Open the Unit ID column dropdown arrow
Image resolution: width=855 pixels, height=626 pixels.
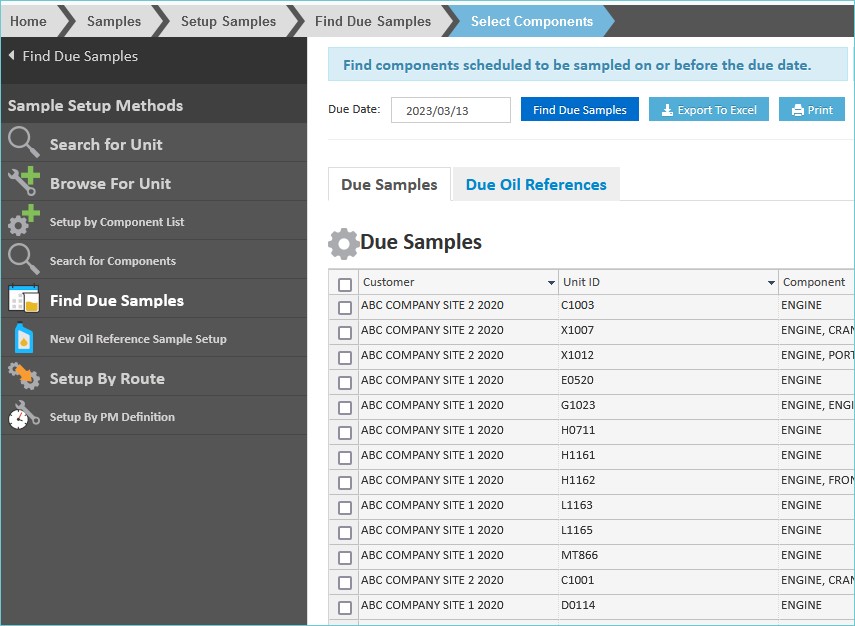[771, 284]
